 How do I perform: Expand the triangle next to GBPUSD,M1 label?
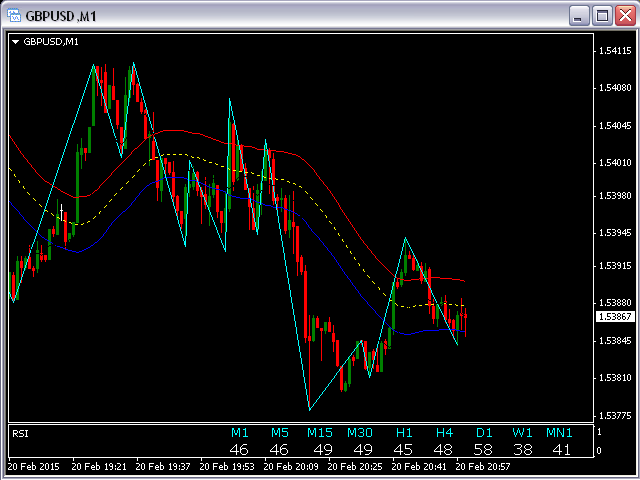tap(15, 42)
